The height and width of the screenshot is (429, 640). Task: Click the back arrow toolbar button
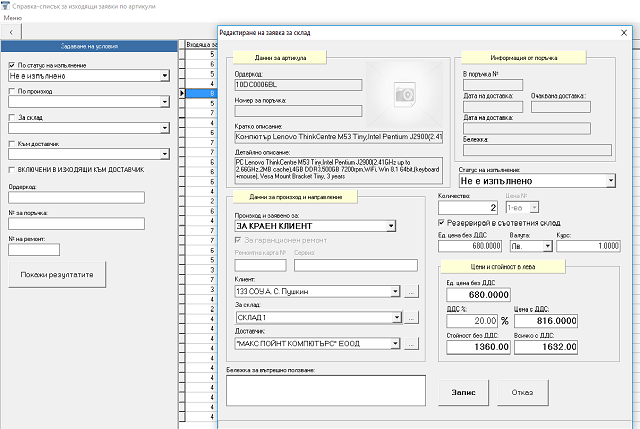[11, 32]
